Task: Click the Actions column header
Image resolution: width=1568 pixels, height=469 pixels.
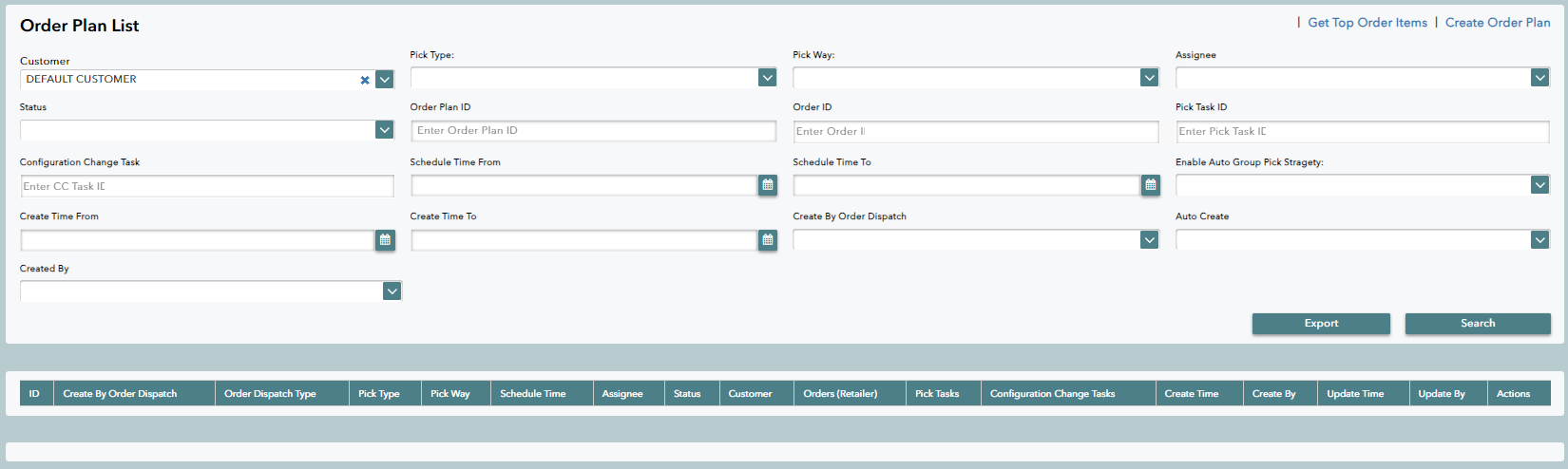Action: pyautogui.click(x=1519, y=393)
